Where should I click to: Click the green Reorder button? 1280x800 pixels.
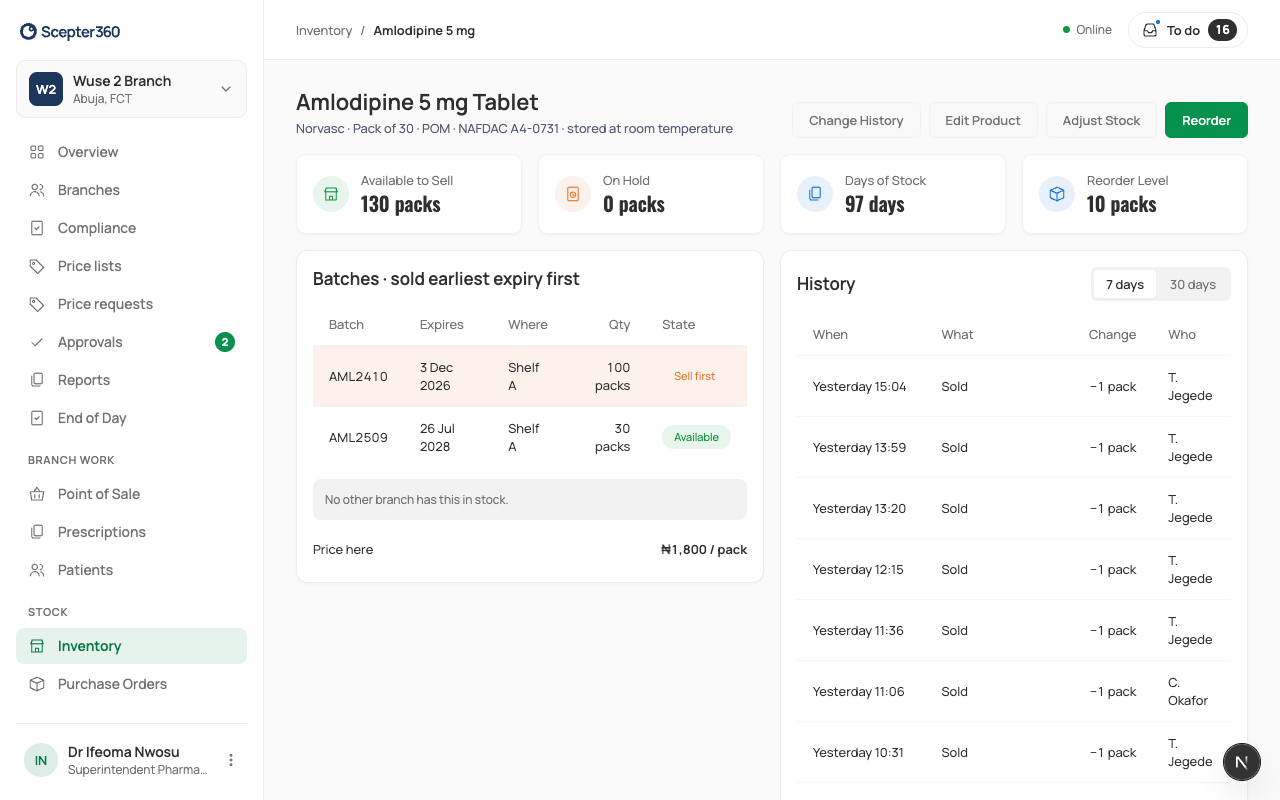pos(1206,120)
